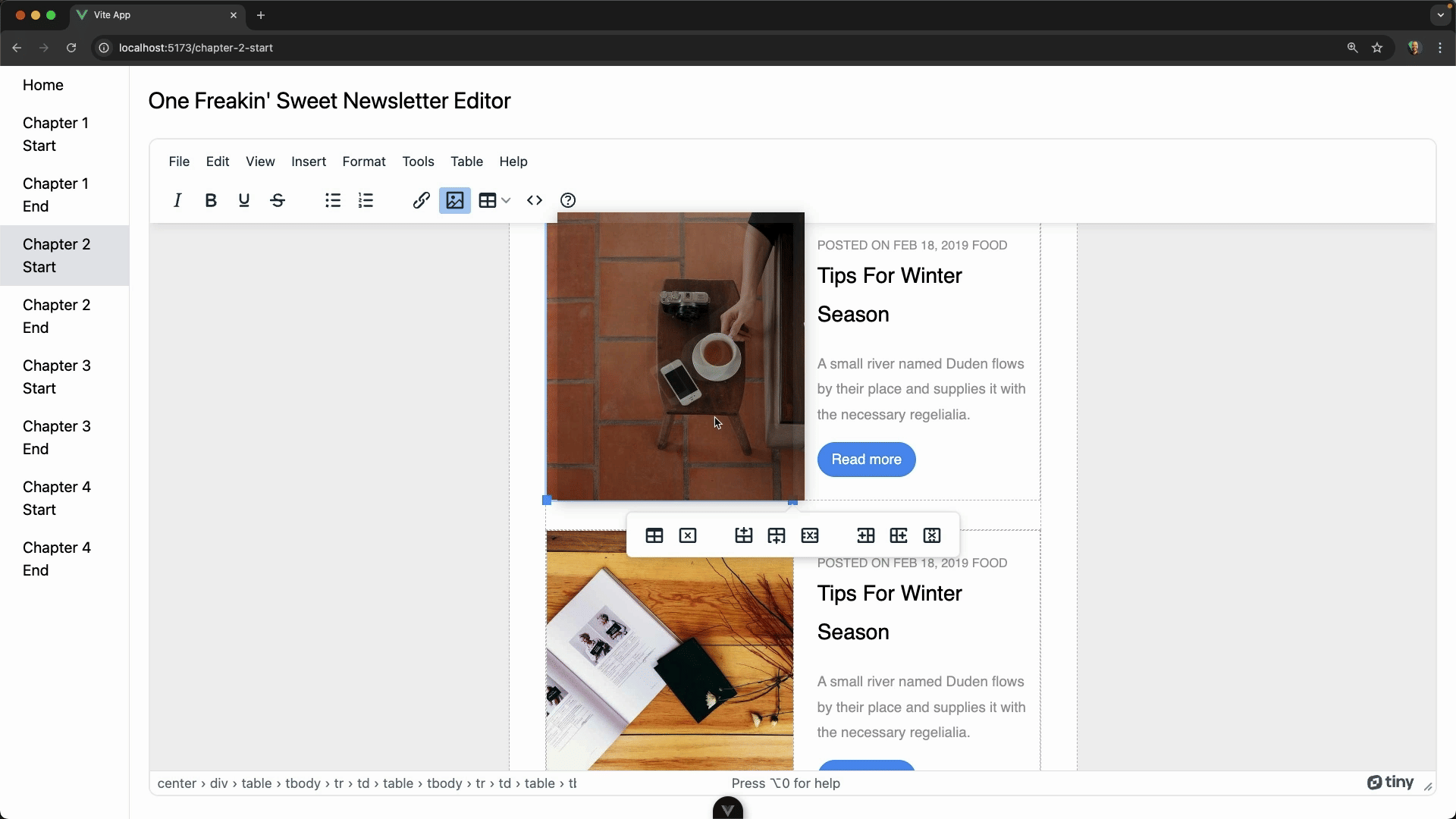
Task: Open a new browser tab
Action: [x=261, y=15]
